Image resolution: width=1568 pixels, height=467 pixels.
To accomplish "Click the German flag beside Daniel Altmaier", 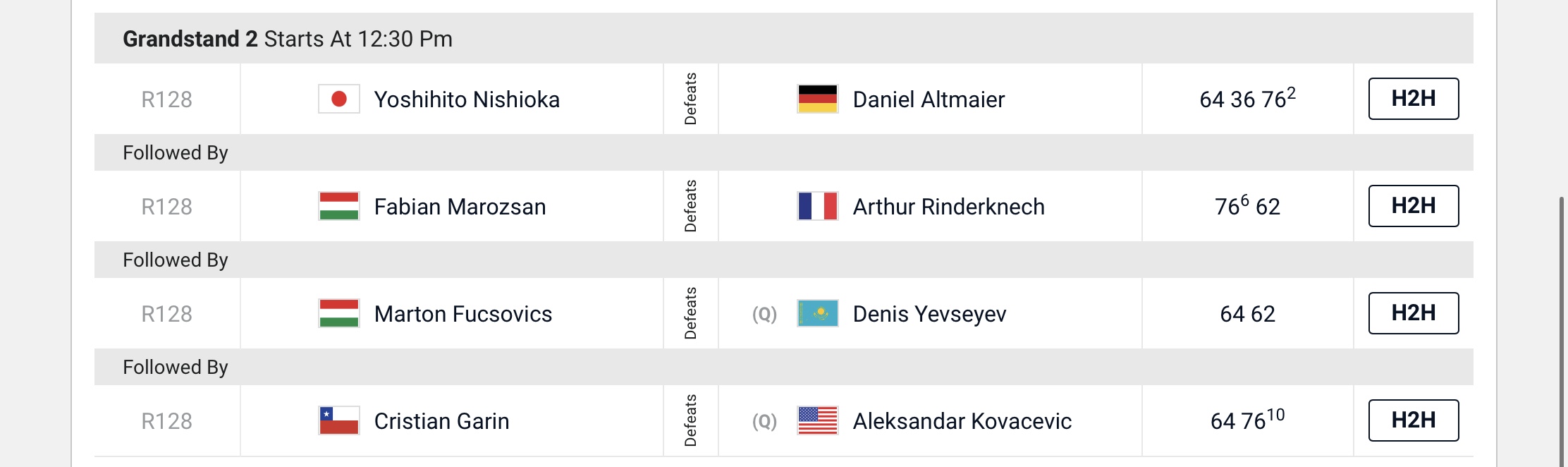I will tap(818, 99).
